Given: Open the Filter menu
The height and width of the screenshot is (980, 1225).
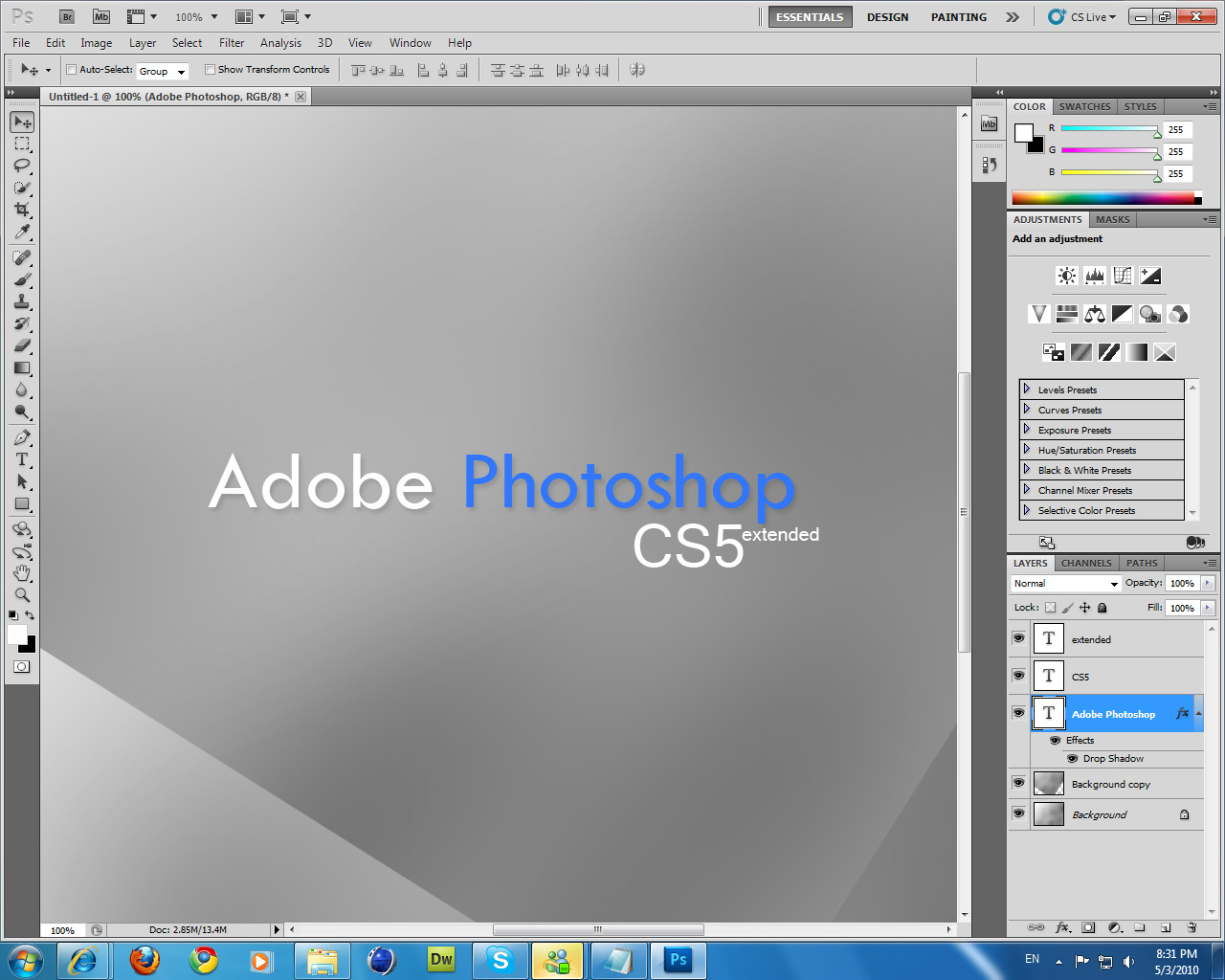Looking at the screenshot, I should click(x=232, y=43).
